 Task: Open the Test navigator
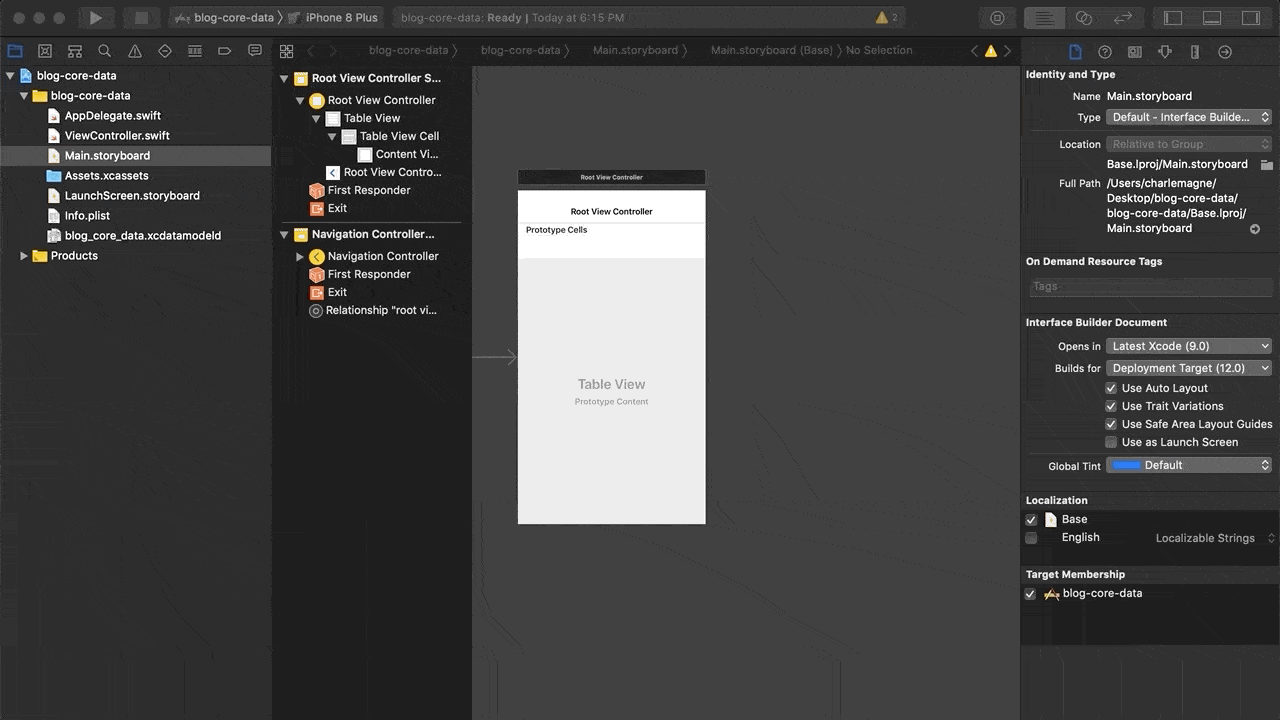(165, 51)
